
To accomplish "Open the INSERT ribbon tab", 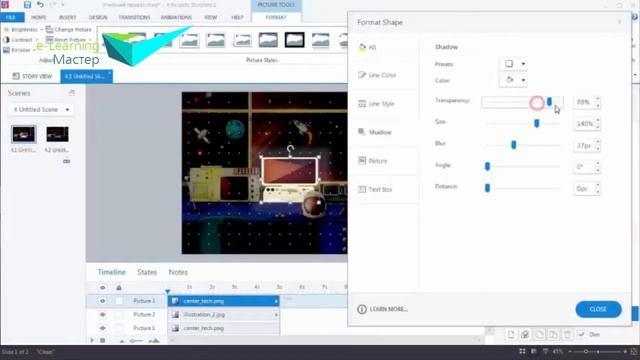I will point(67,17).
